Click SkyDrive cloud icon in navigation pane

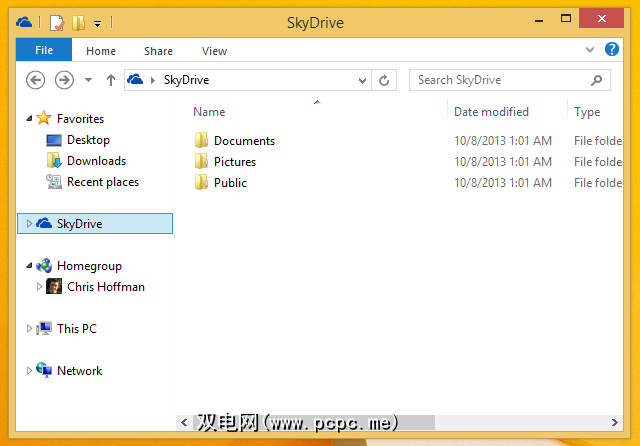(x=44, y=223)
